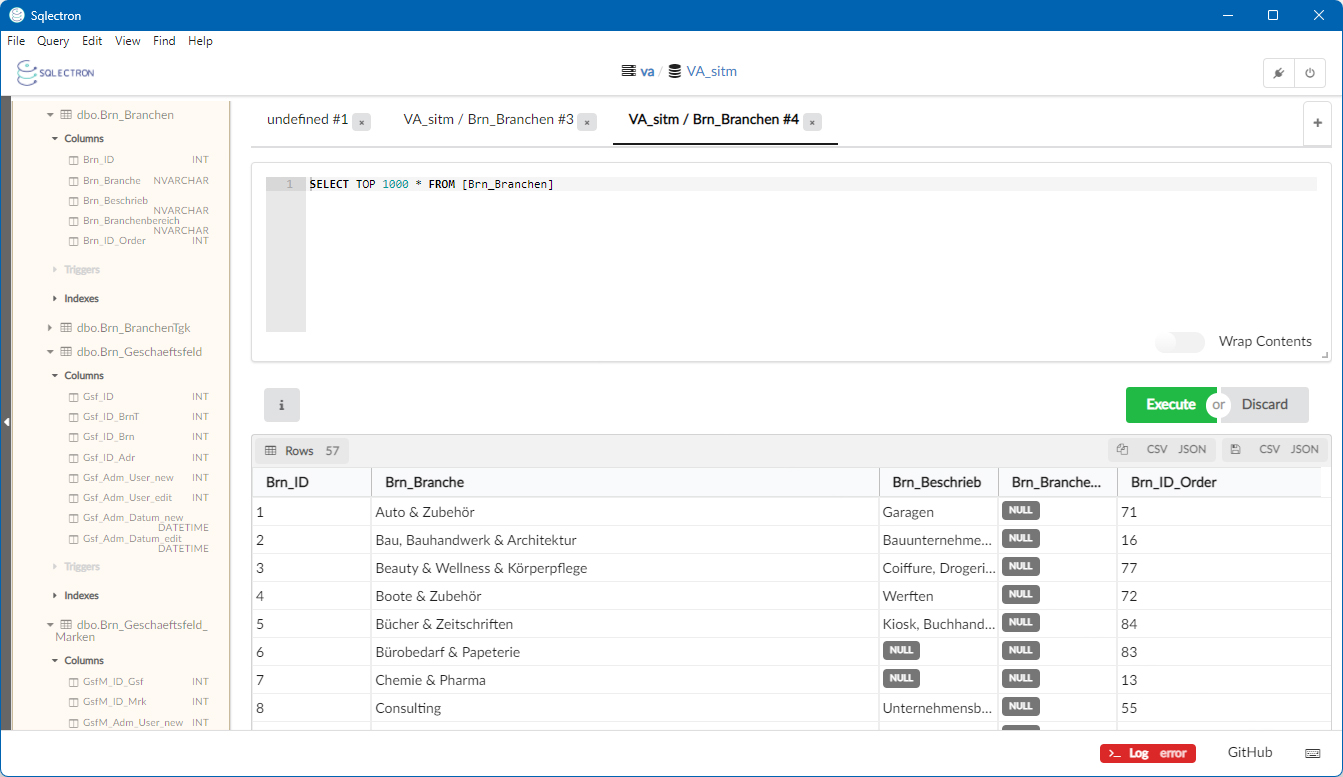Toggle the Wrap Contents switch
This screenshot has width=1343, height=777.
point(1180,342)
